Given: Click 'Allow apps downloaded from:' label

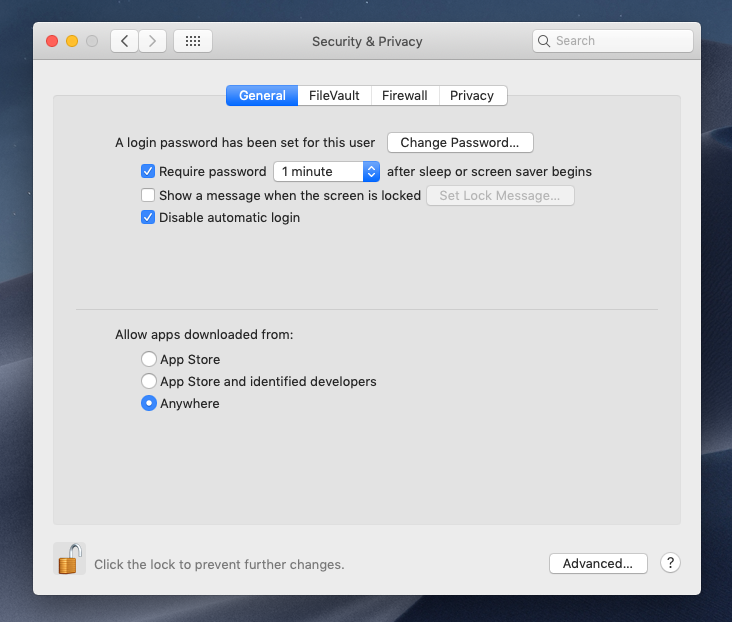Looking at the screenshot, I should (204, 334).
